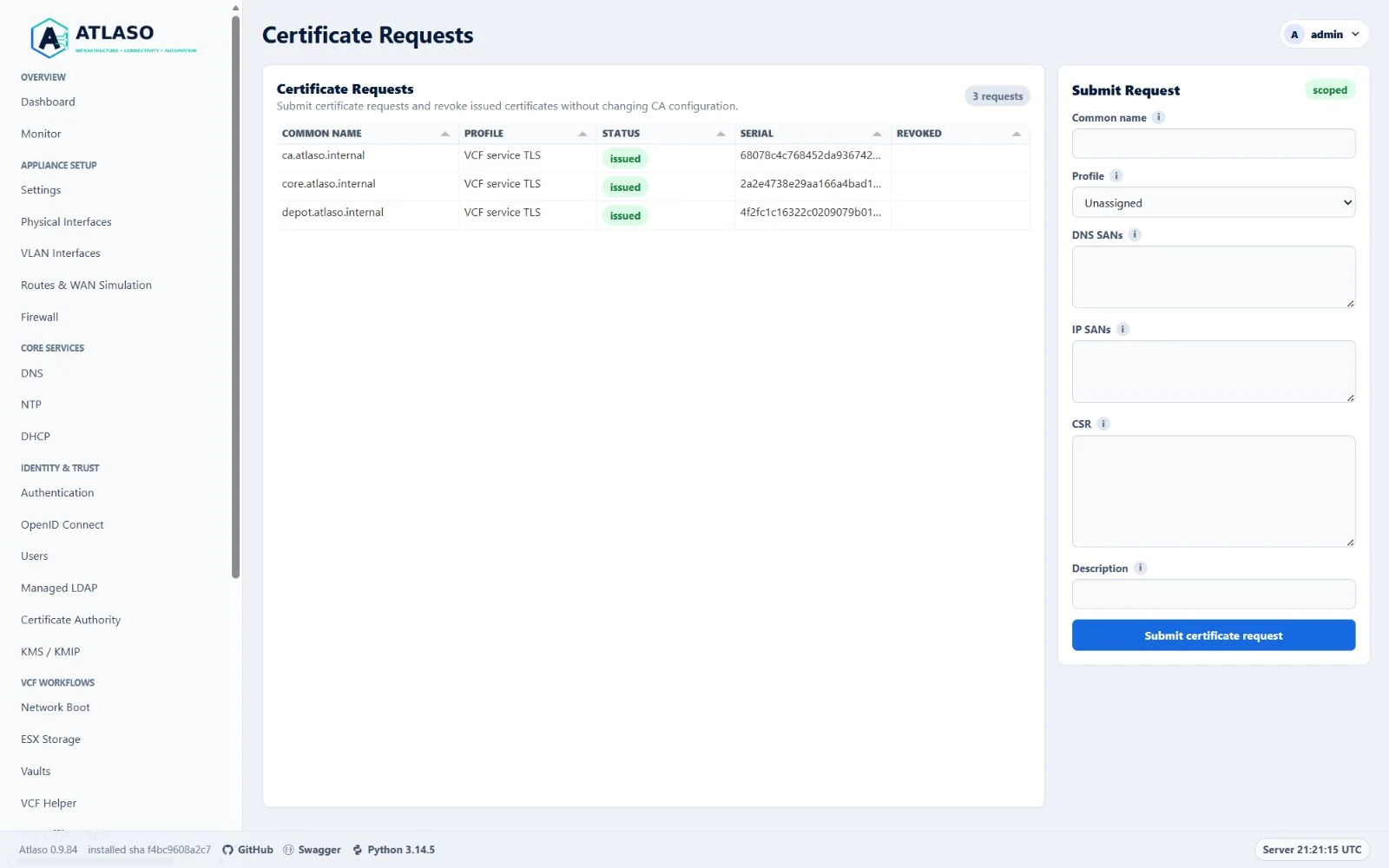1389x868 pixels.
Task: Sort table by Serial column arrow
Action: pyautogui.click(x=877, y=134)
